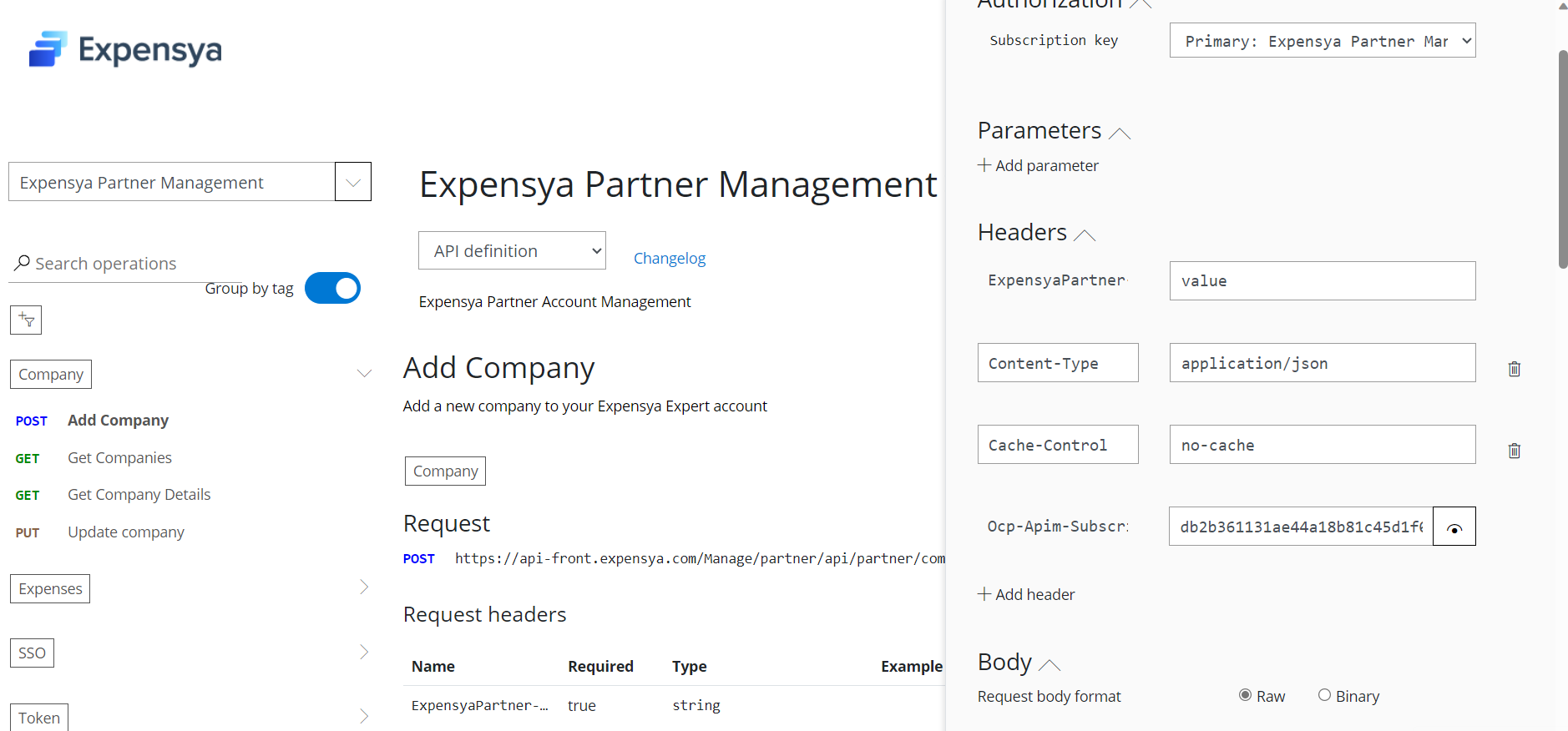Delete the Cache-Control header row

(1514, 451)
